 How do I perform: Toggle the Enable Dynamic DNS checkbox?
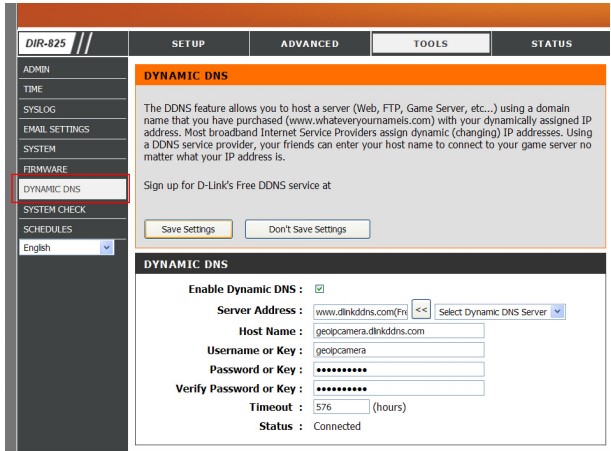(319, 289)
